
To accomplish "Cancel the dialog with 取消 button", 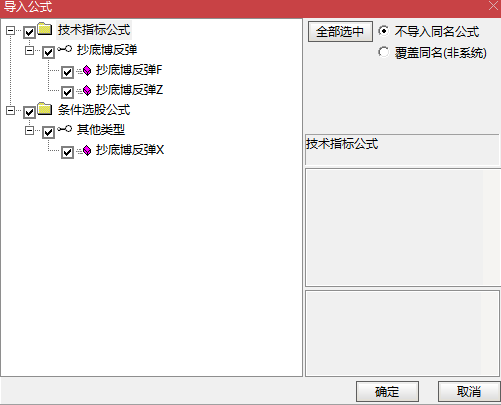I will coord(469,391).
